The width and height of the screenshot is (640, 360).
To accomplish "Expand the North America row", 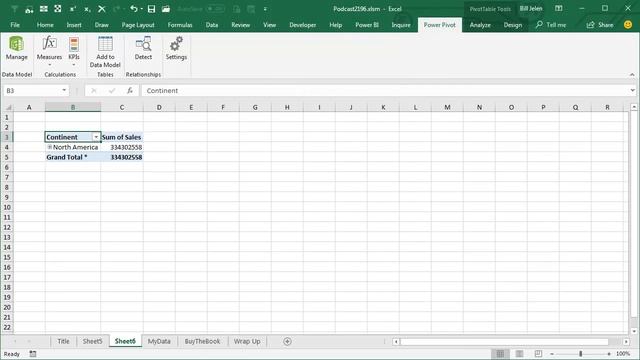I will 49,147.
